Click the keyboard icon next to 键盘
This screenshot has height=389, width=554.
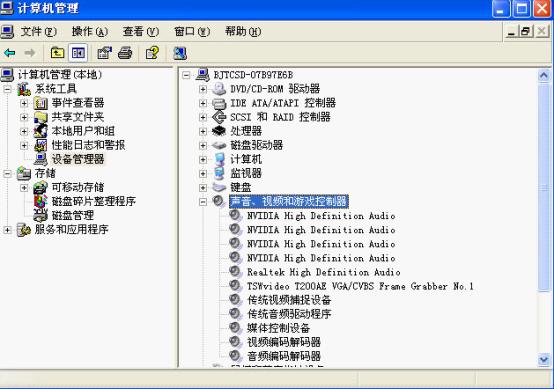pos(219,187)
